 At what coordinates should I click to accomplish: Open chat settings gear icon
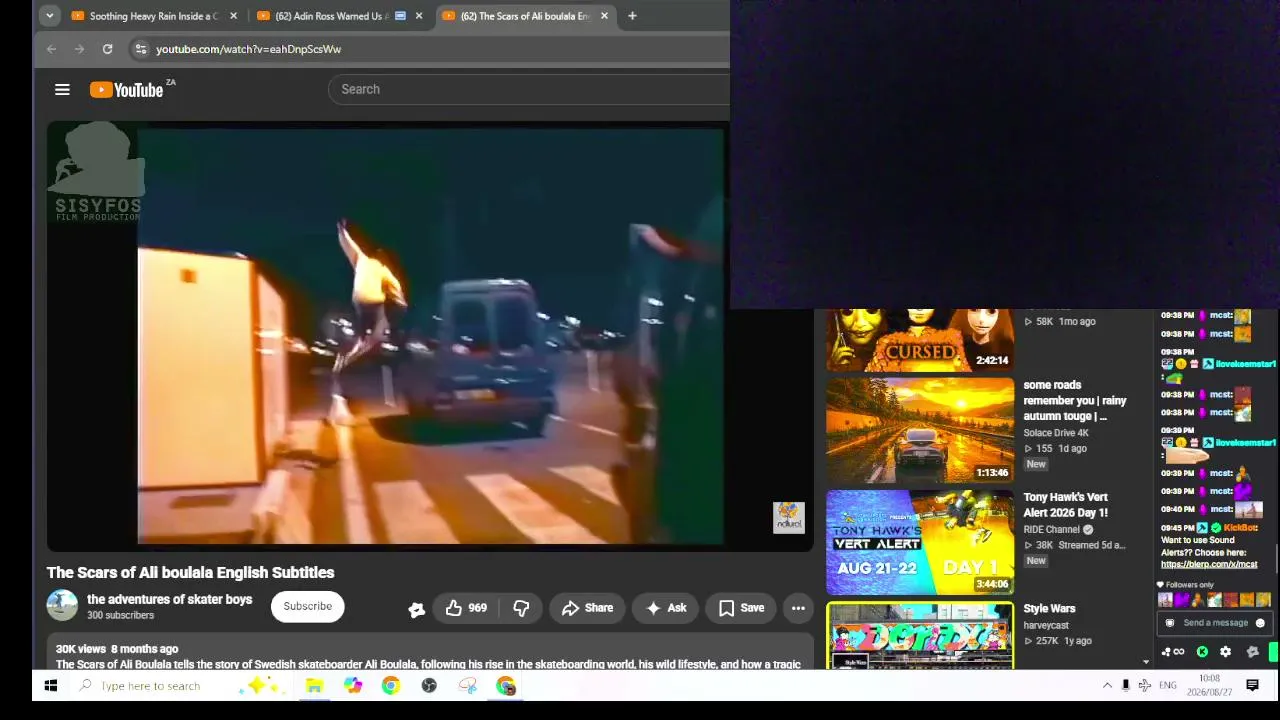(x=1225, y=652)
